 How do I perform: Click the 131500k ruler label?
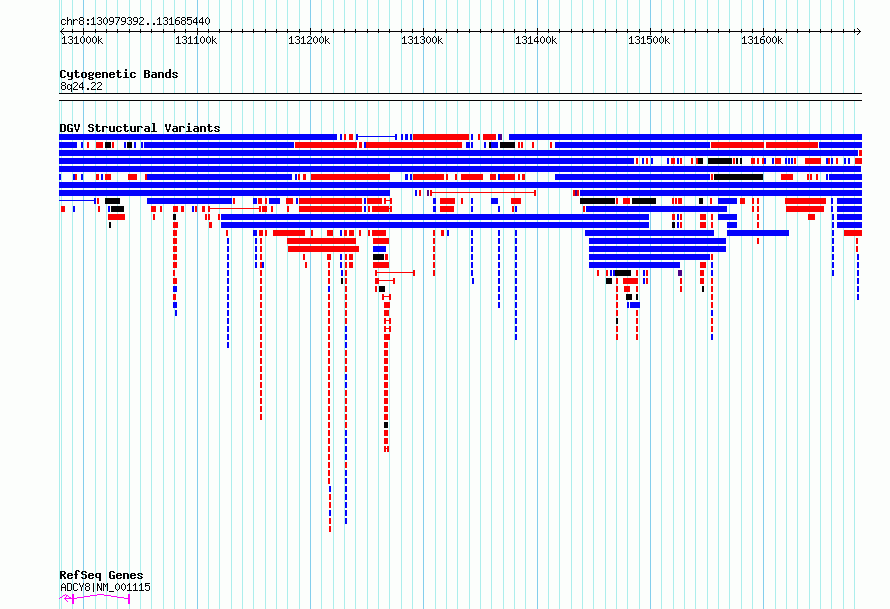(x=649, y=40)
